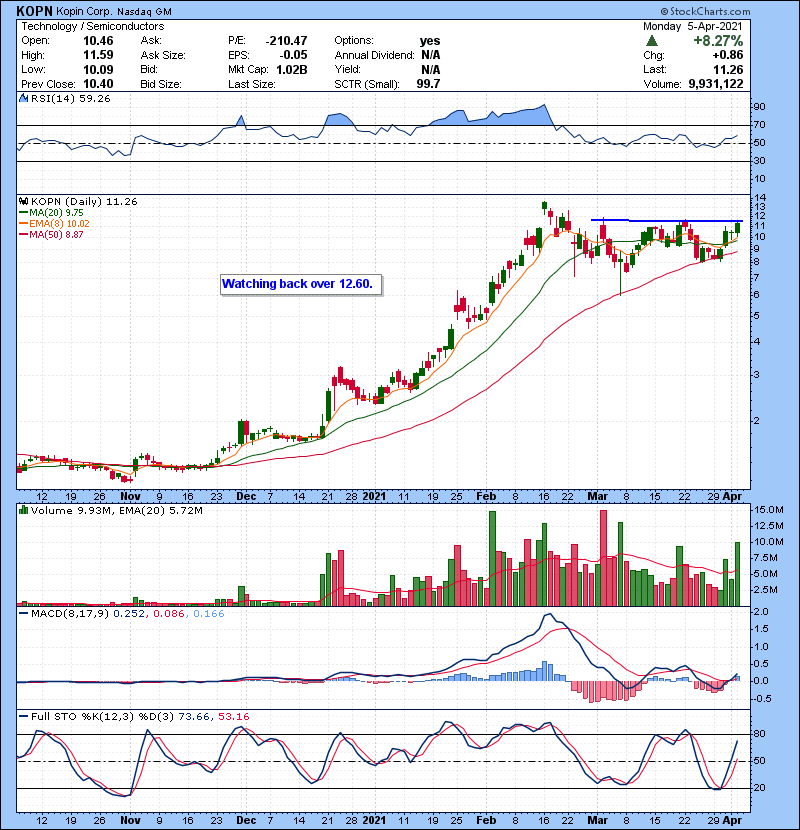Click the MACD histogram value 0.166
This screenshot has height=830, width=800.
point(209,614)
